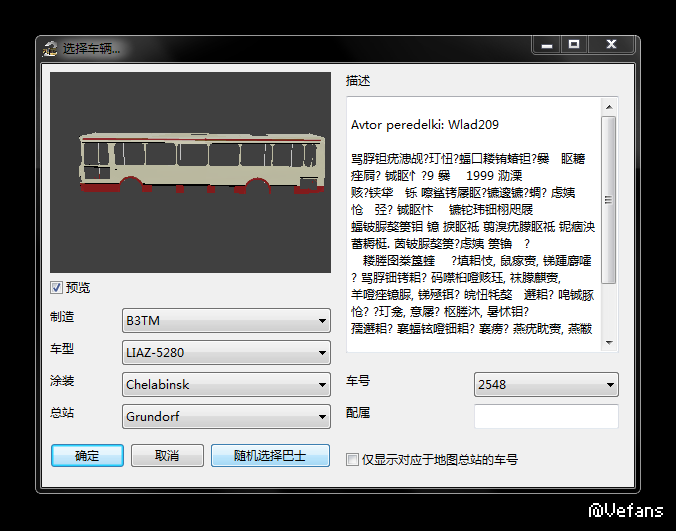The image size is (676, 531).
Task: Click the 配属 label
Action: 358,413
